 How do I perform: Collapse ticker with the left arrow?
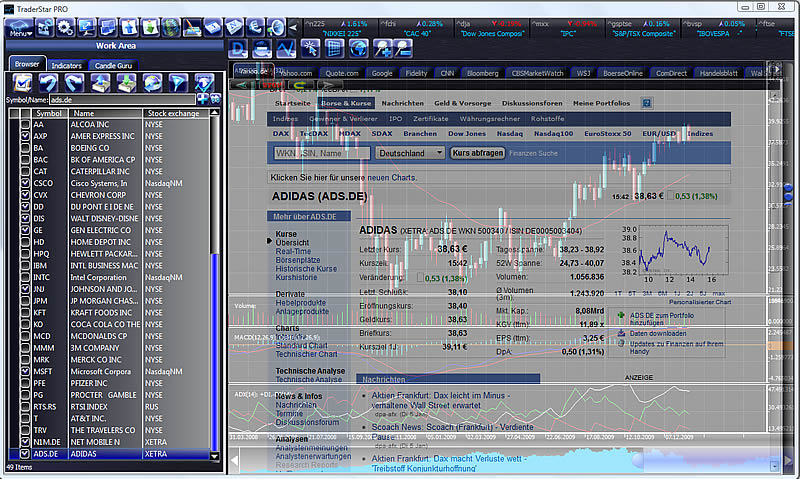293,28
